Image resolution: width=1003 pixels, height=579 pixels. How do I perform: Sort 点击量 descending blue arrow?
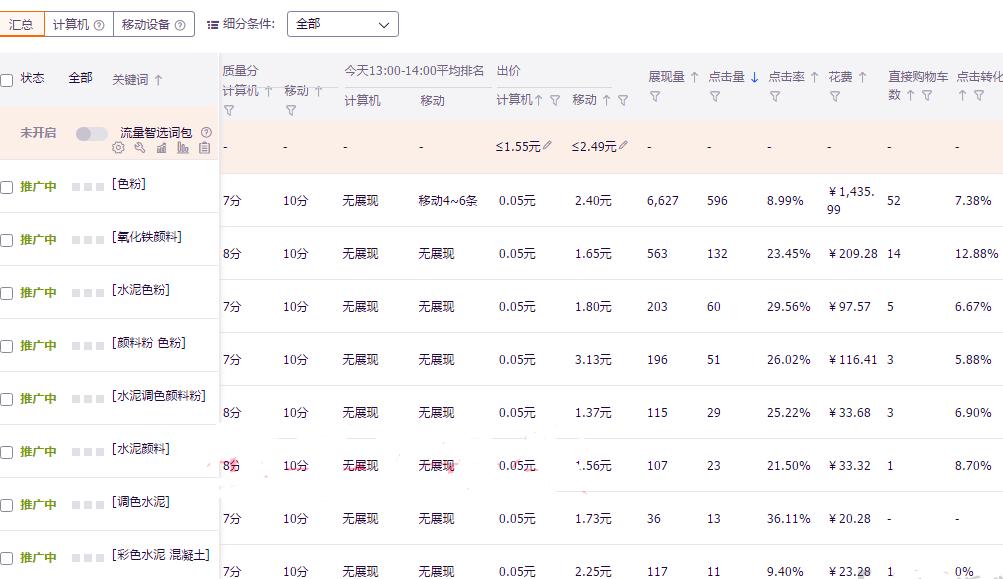click(x=754, y=77)
